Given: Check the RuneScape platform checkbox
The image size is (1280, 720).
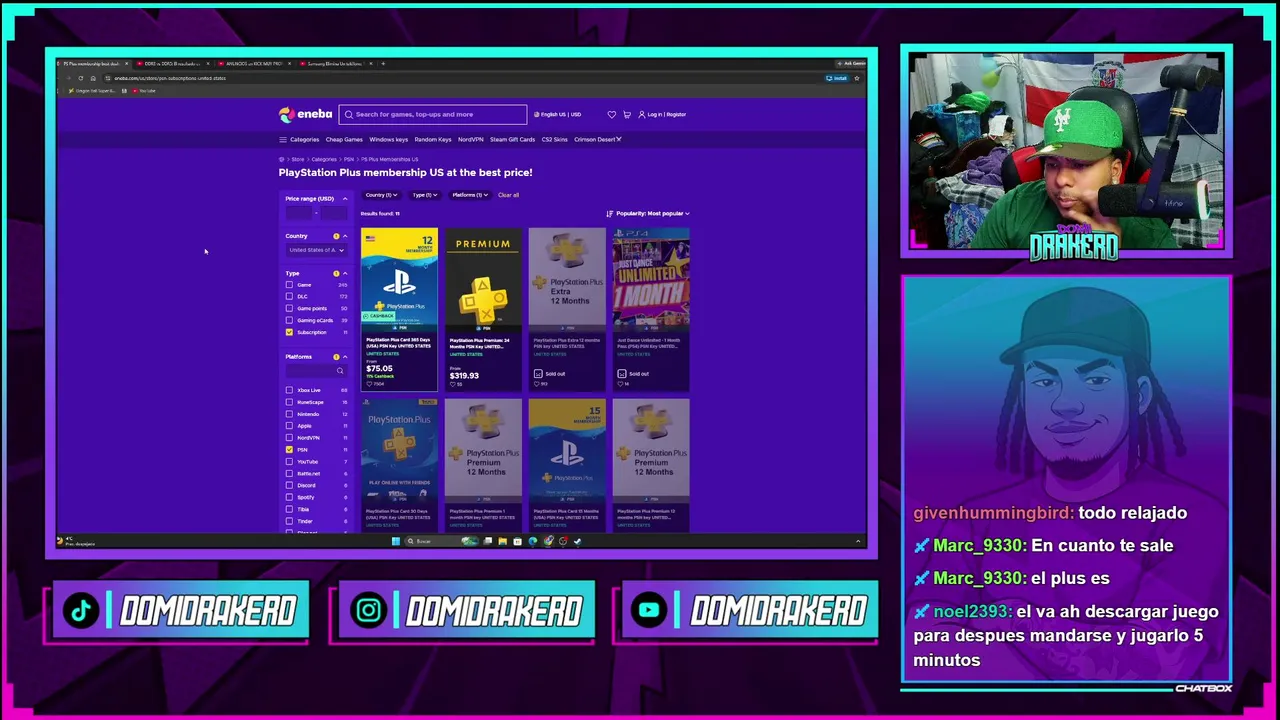Looking at the screenshot, I should click(x=290, y=402).
